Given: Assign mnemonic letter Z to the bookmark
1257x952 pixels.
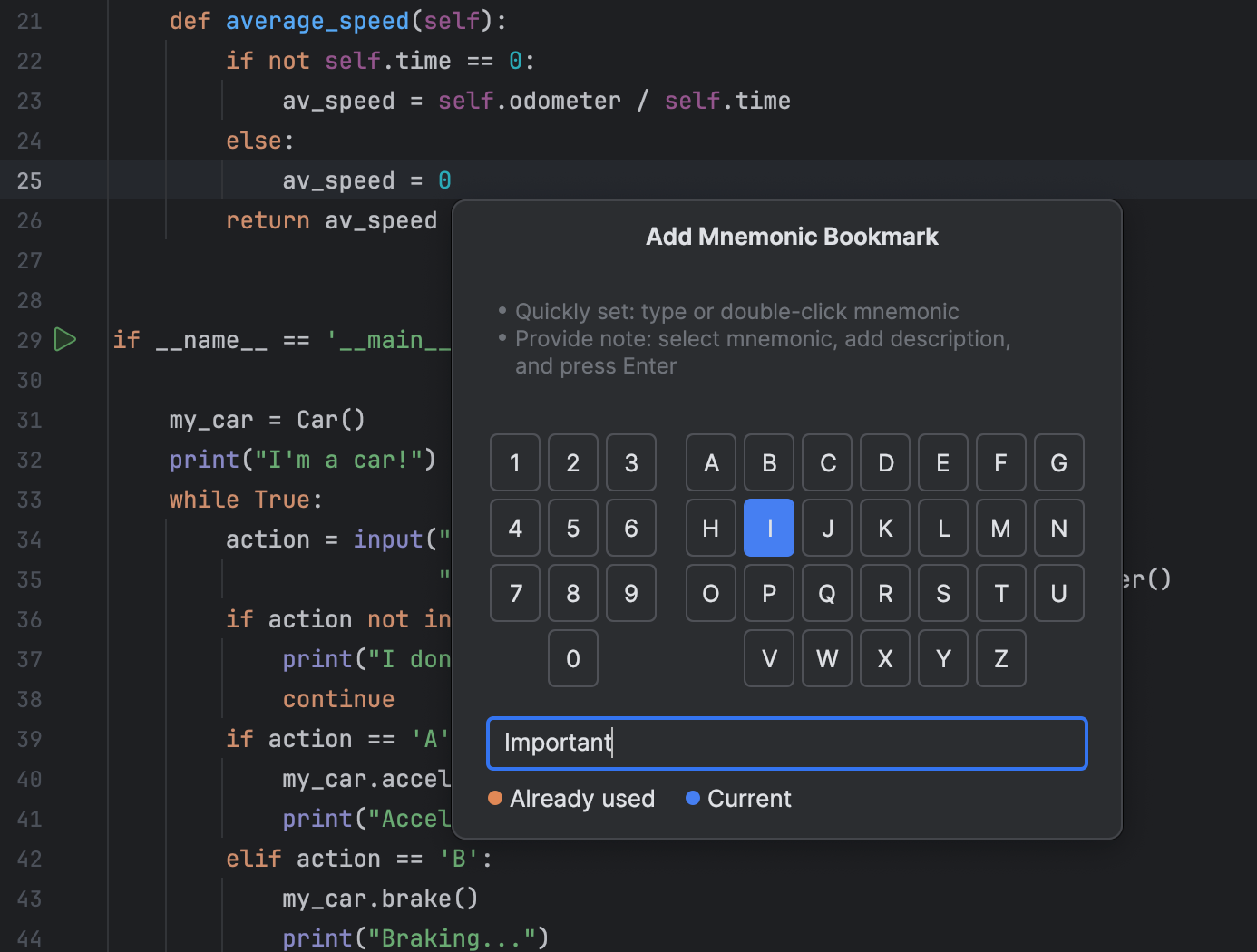Looking at the screenshot, I should 1000,658.
